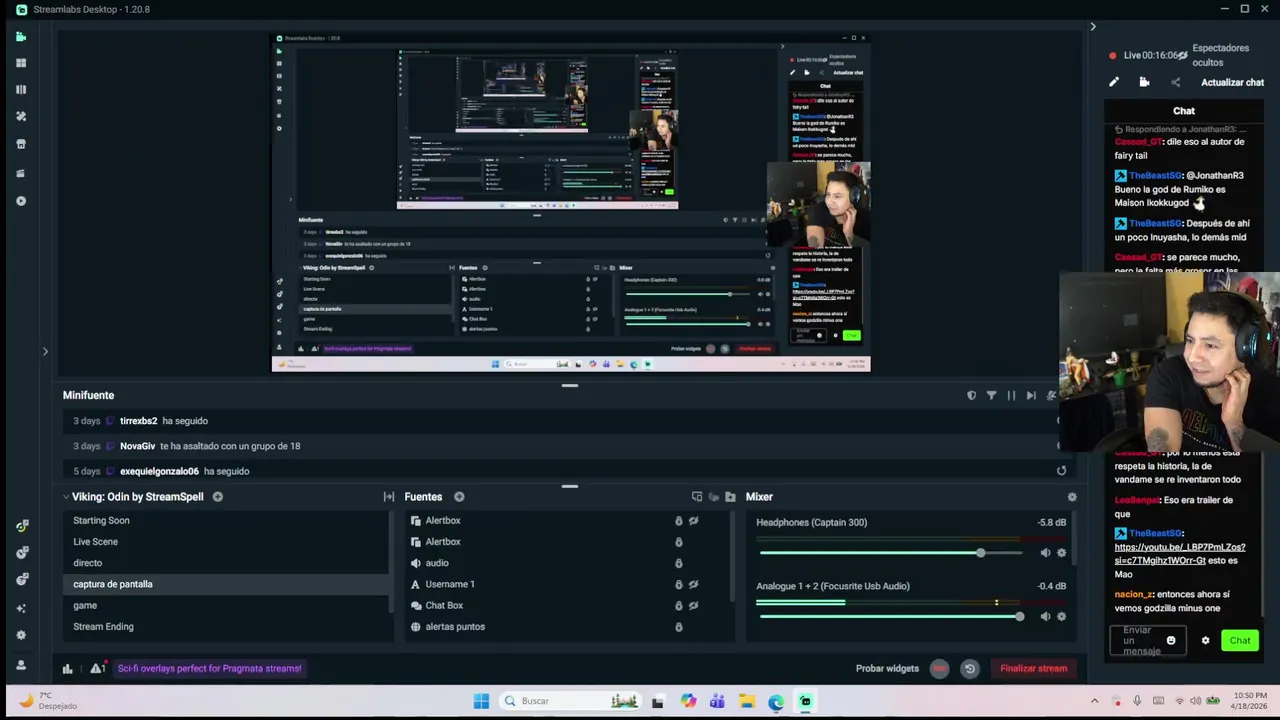The image size is (1280, 720).
Task: Expand the Viking: Odin scene collection dropdown
Action: coord(66,497)
